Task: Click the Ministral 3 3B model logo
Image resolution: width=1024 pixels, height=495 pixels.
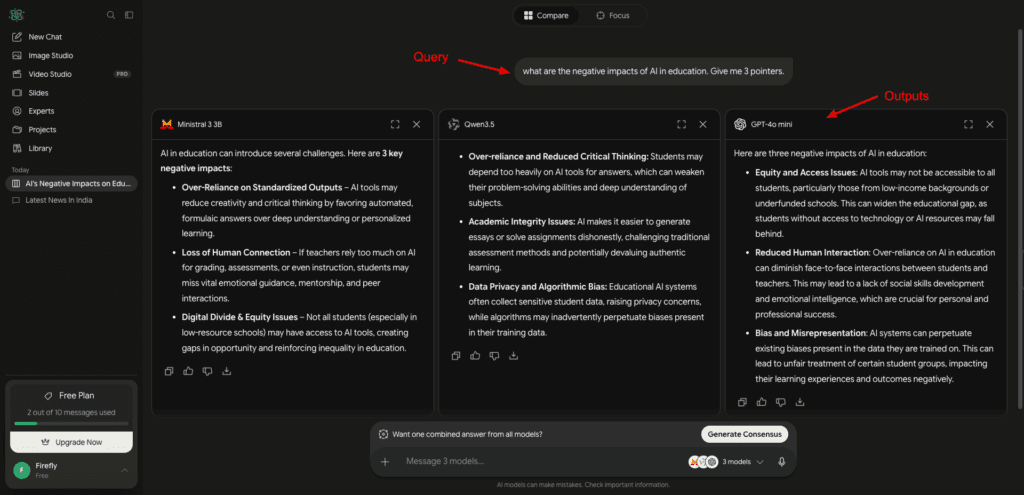Action: (167, 124)
